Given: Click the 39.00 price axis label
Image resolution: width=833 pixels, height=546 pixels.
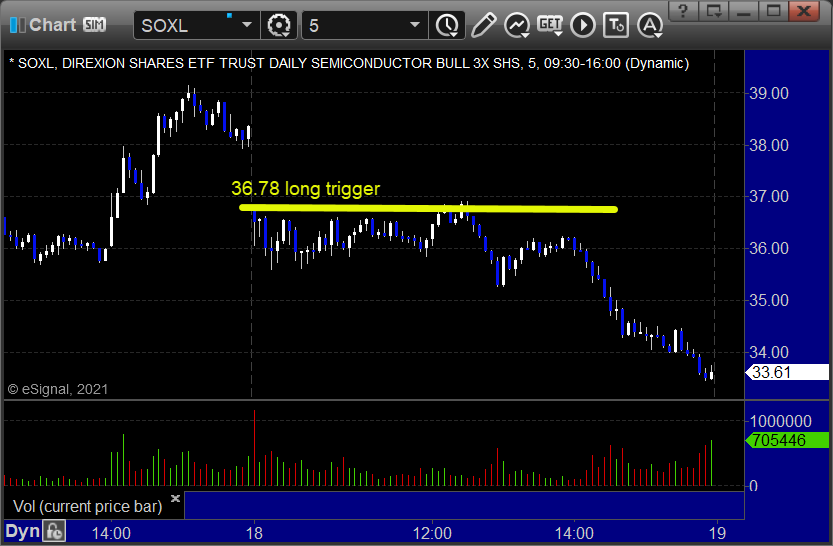Looking at the screenshot, I should (x=769, y=93).
